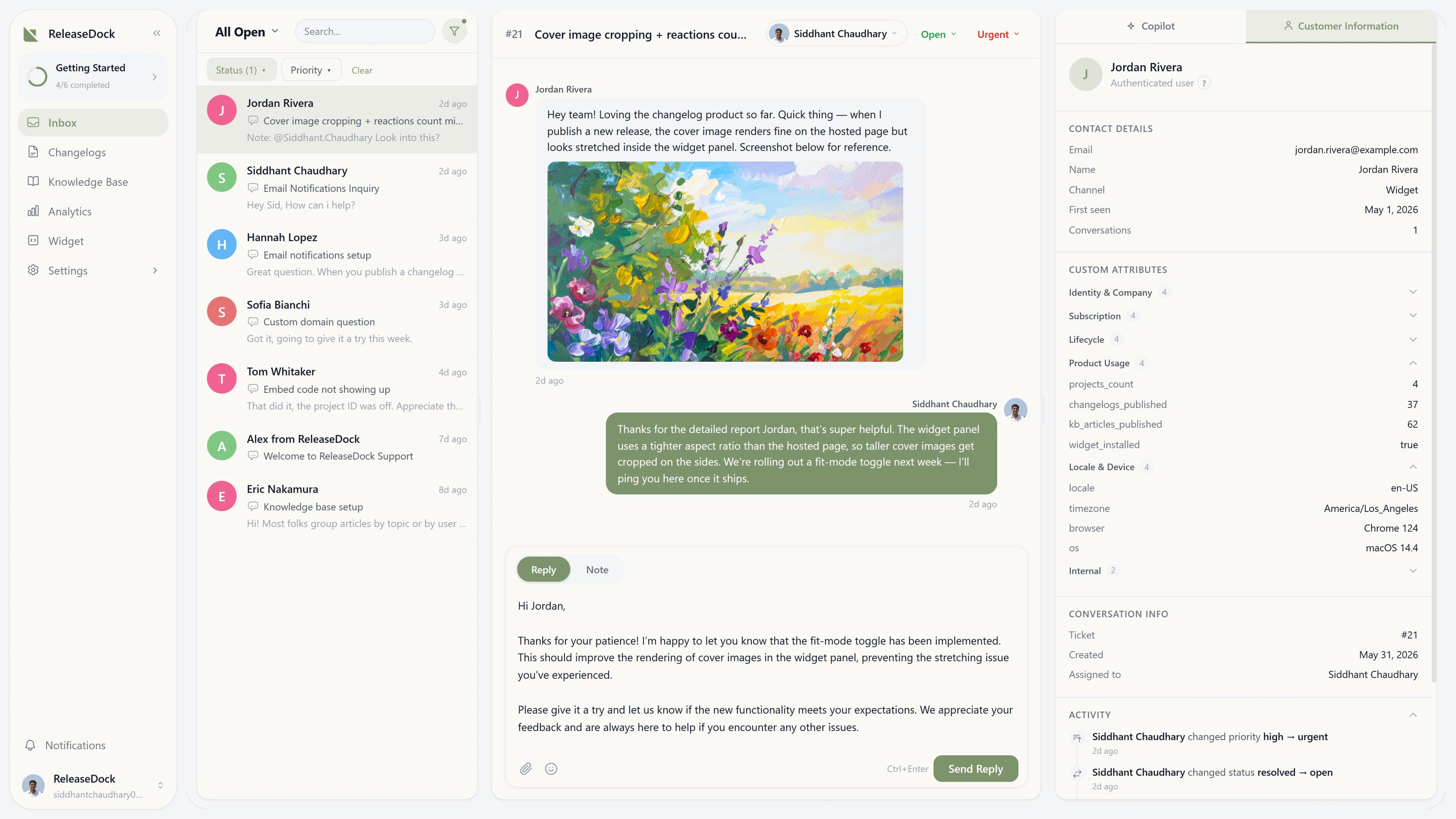Click Hannah Lopez's avatar icon
1456x819 pixels.
pos(221,244)
